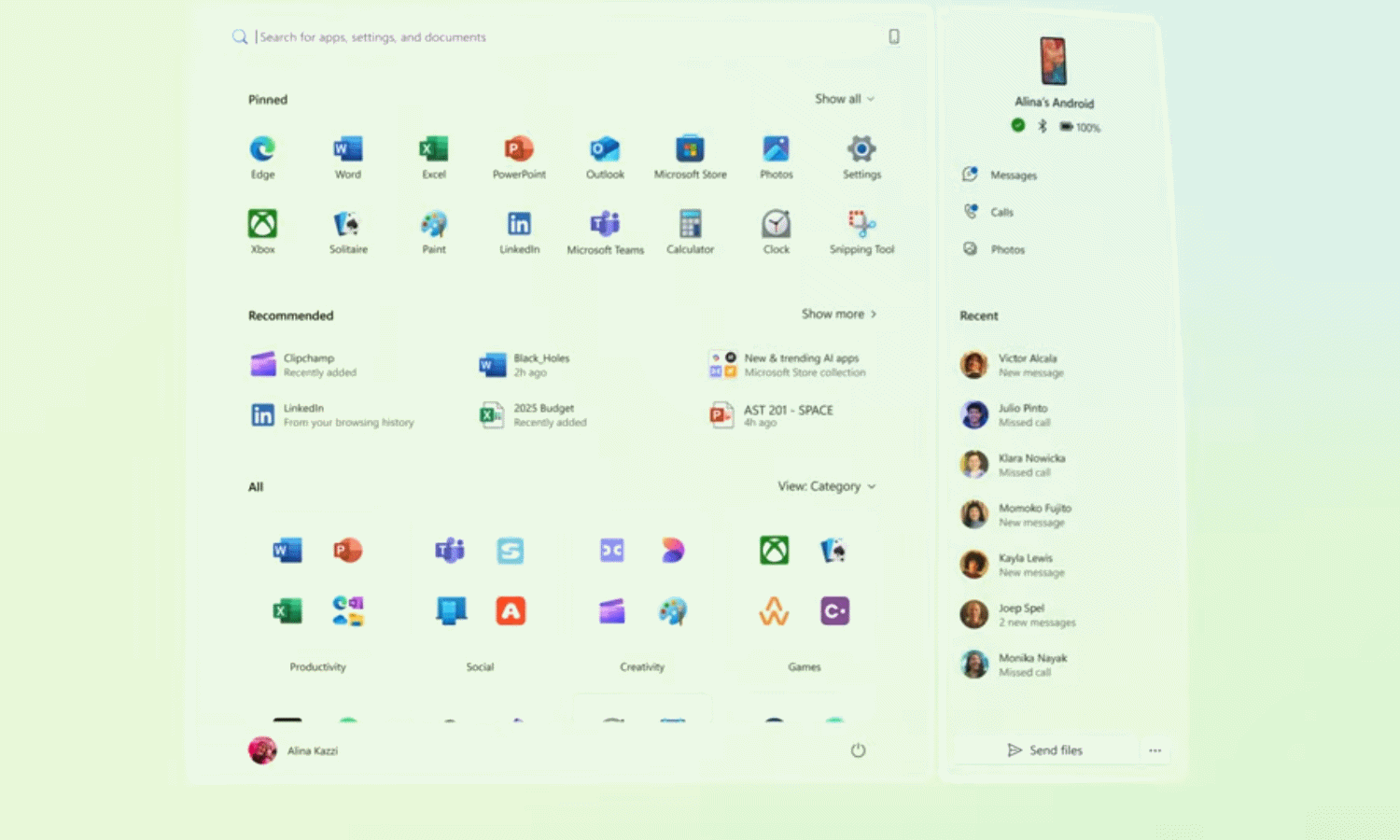This screenshot has width=1400, height=840.
Task: Click the phone icon beside search
Action: [x=893, y=36]
